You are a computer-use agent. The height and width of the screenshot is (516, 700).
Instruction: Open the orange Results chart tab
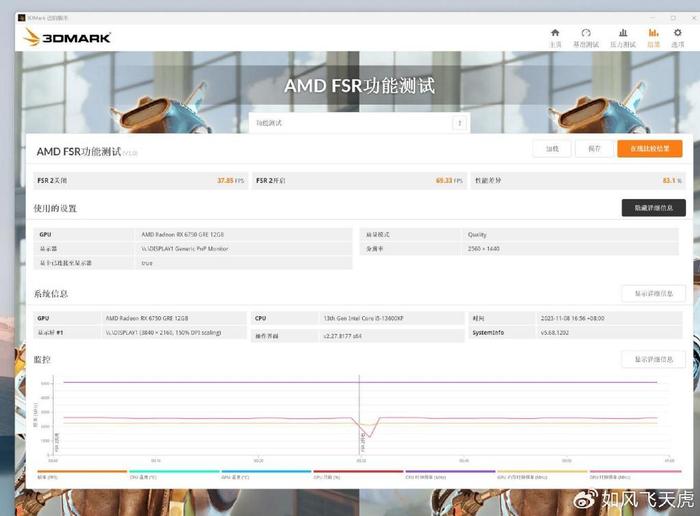654,38
